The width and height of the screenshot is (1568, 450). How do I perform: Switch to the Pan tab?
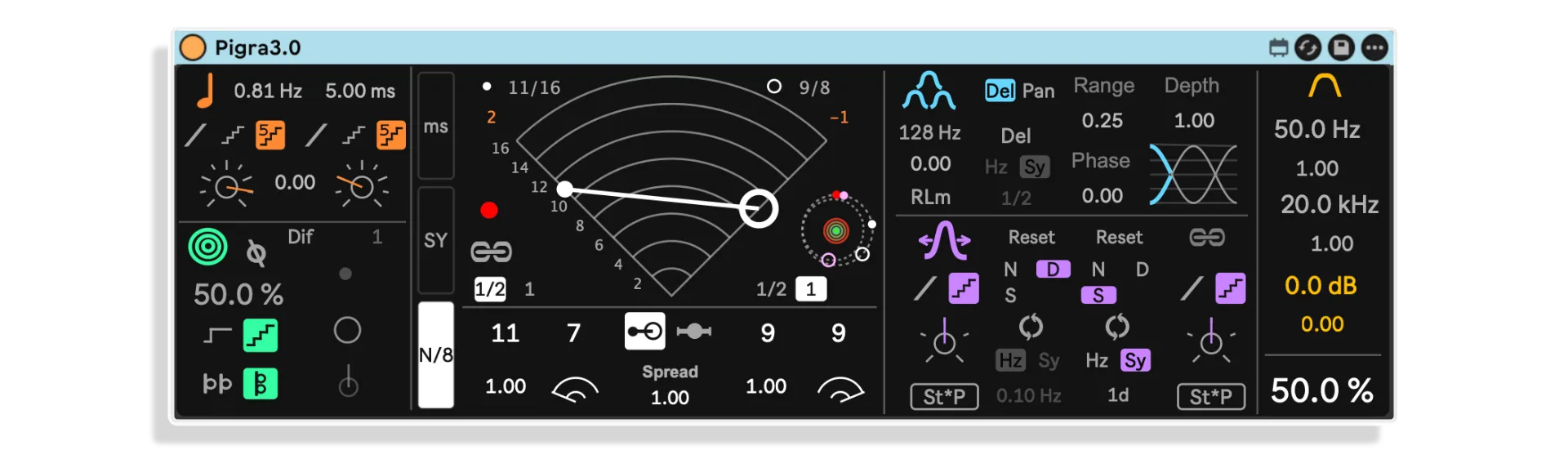(1039, 91)
